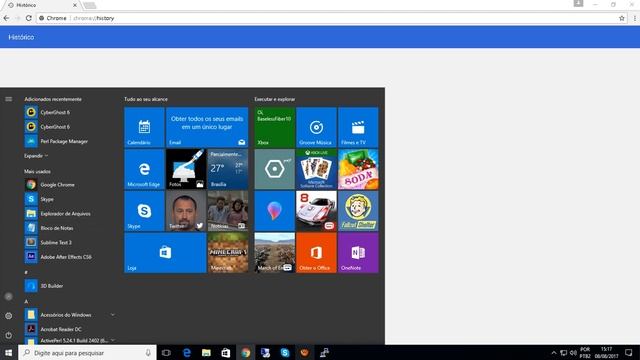Open Edge from the taskbar
The width and height of the screenshot is (640, 360).
pos(187,353)
